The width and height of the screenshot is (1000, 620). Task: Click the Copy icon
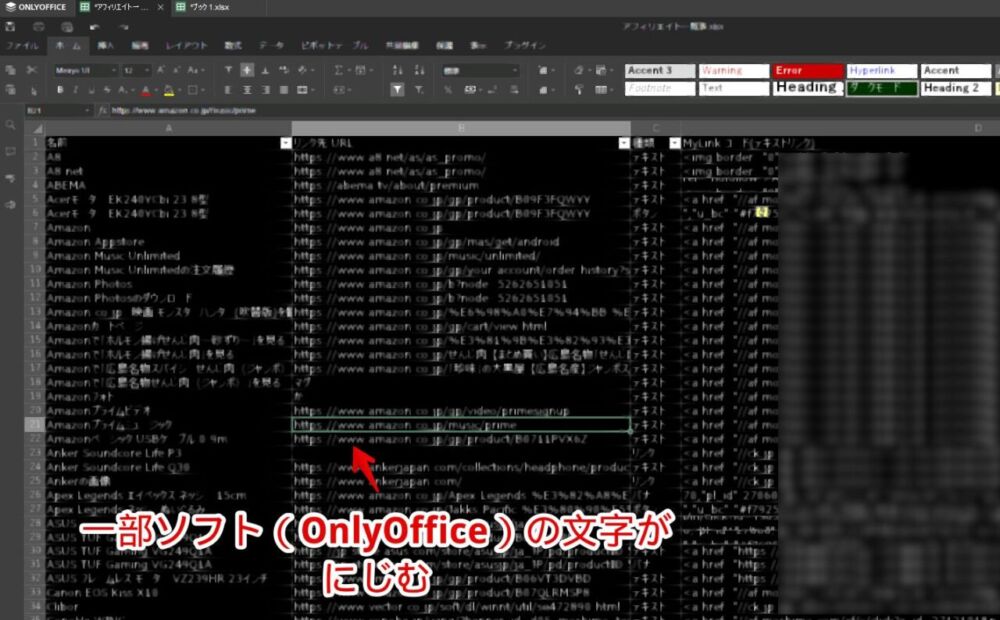click(10, 70)
